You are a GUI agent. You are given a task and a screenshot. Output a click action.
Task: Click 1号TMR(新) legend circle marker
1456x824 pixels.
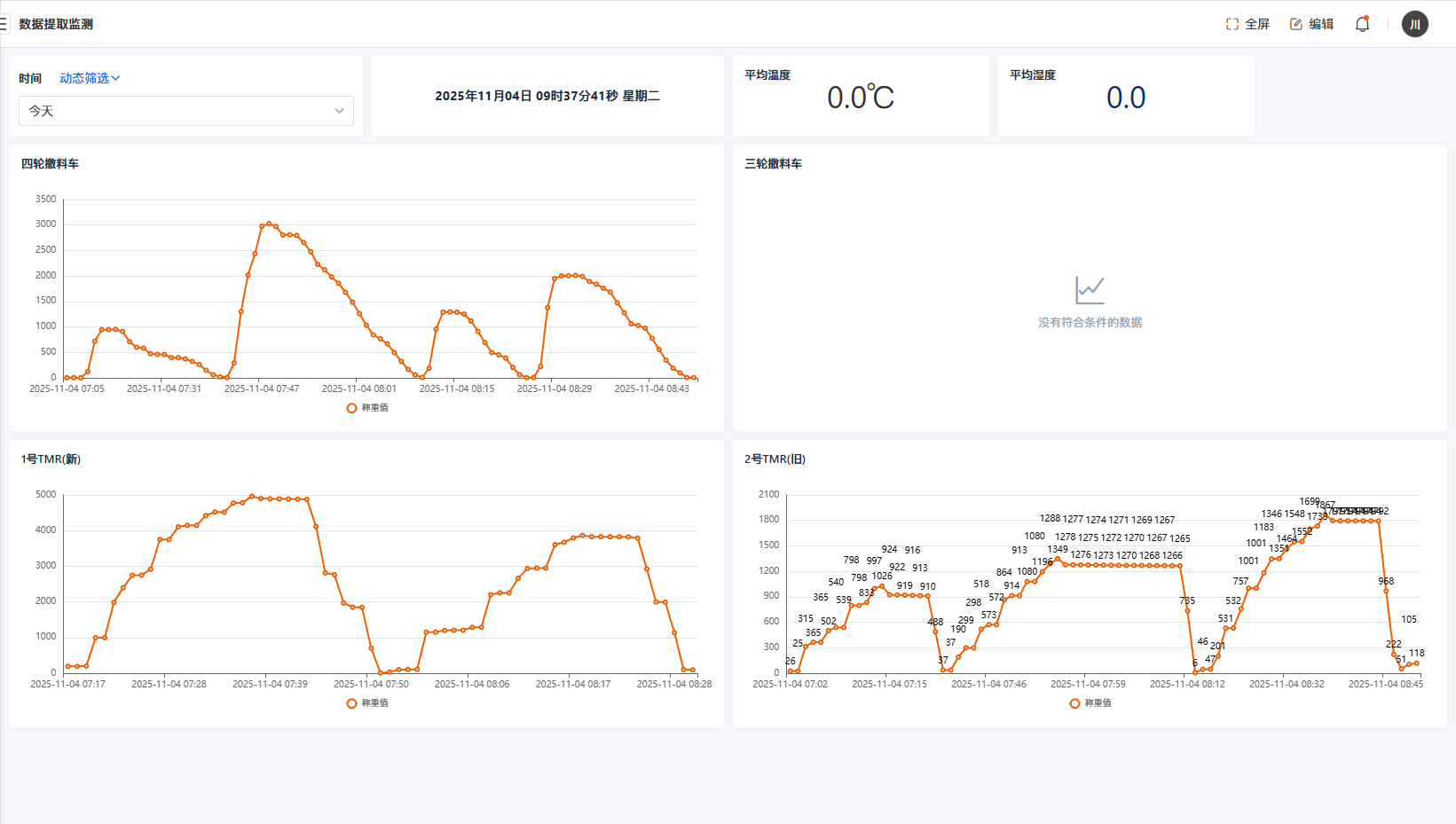point(352,703)
